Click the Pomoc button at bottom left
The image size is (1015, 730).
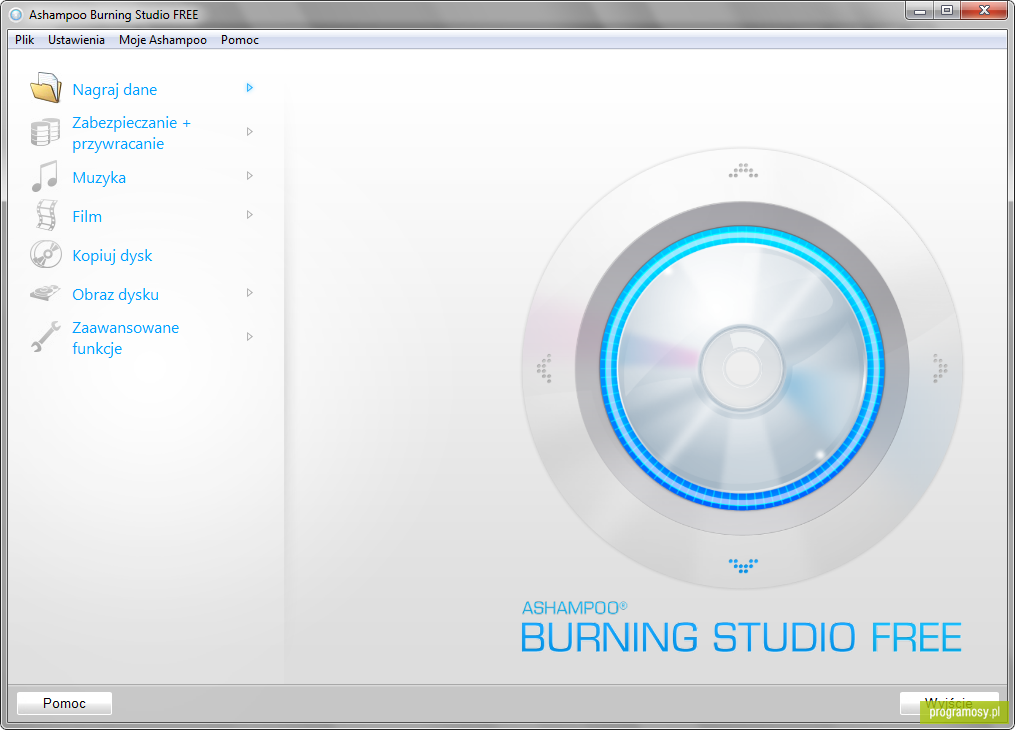(x=64, y=703)
